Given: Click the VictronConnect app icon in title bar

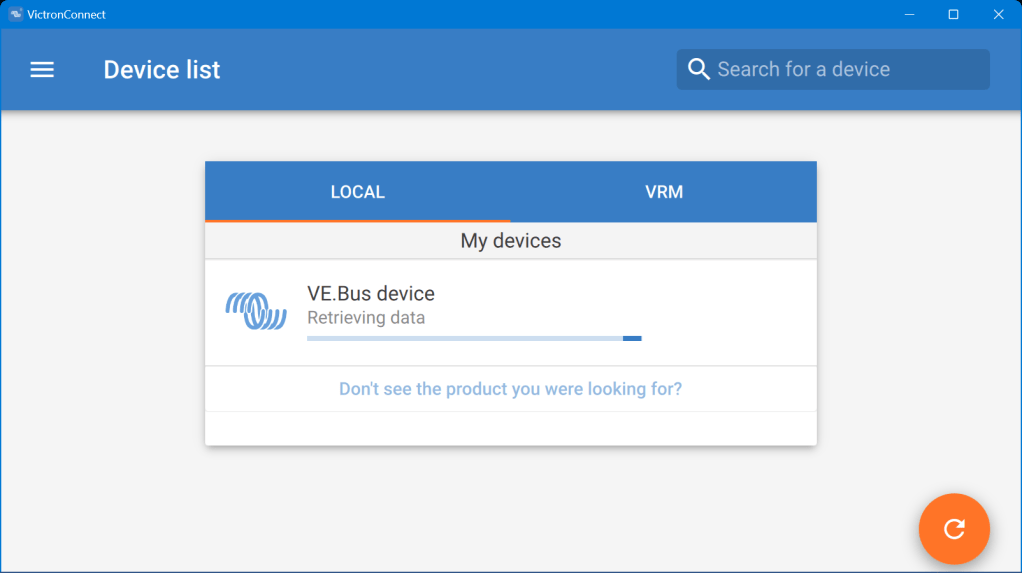Looking at the screenshot, I should 15,14.
